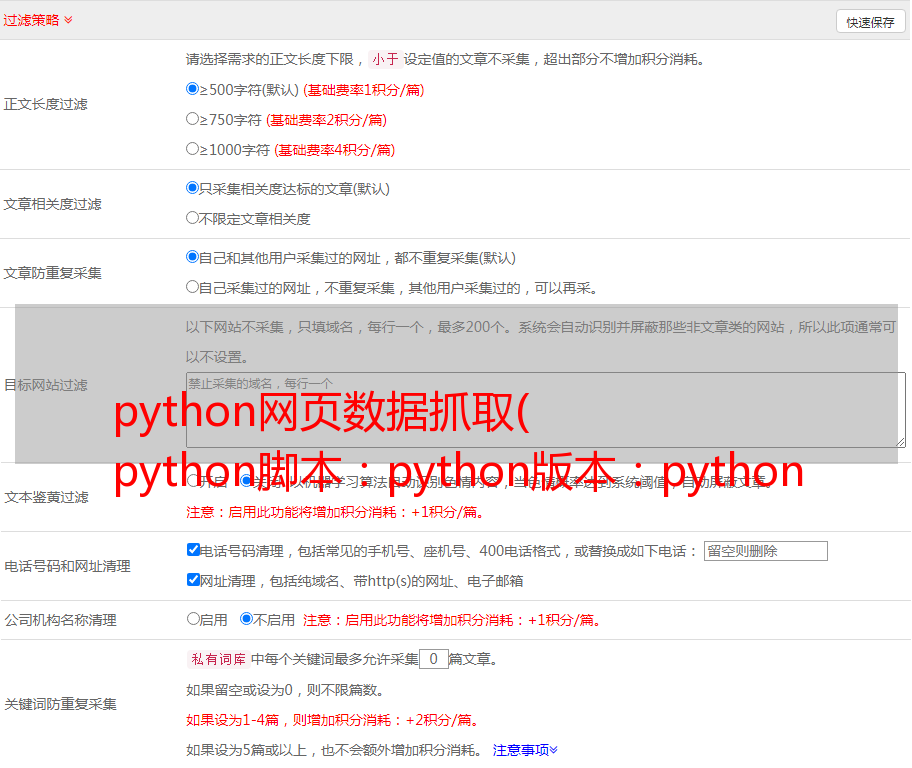This screenshot has width=912, height=768.
Task: Enable 公司机构名称清理 with 启用 radio
Action: click(x=193, y=619)
